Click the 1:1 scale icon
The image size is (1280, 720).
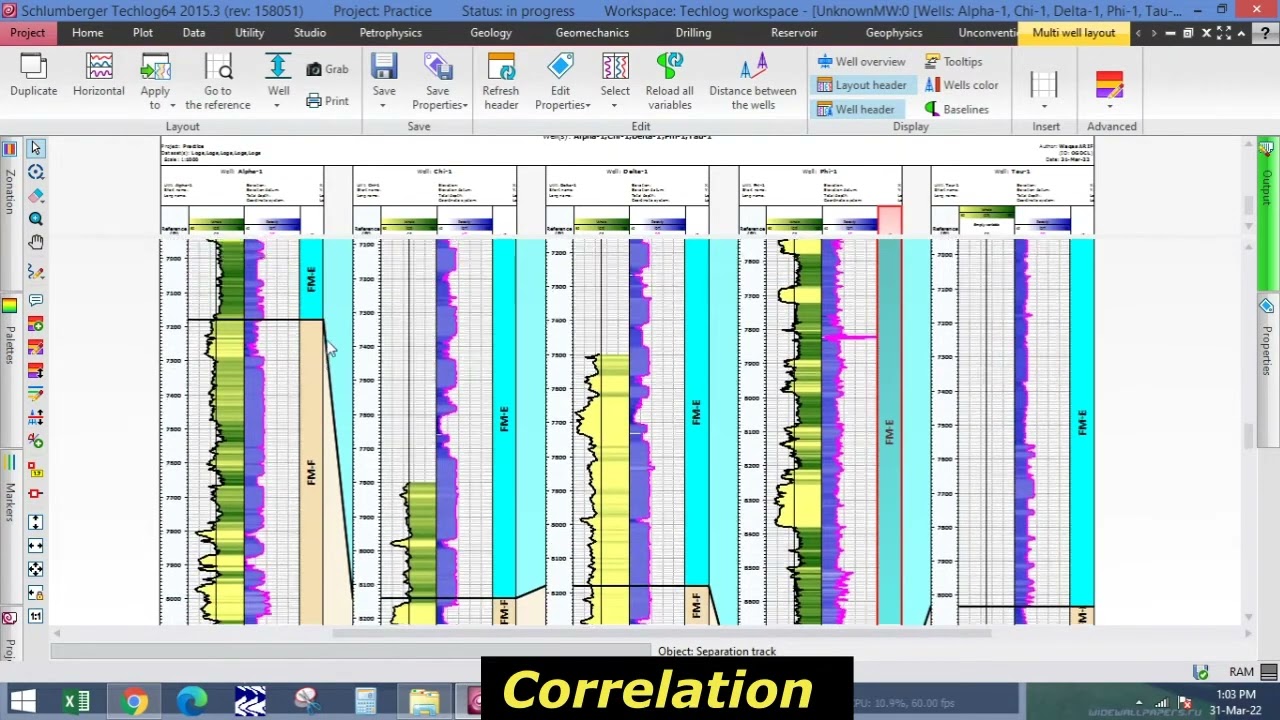36,616
